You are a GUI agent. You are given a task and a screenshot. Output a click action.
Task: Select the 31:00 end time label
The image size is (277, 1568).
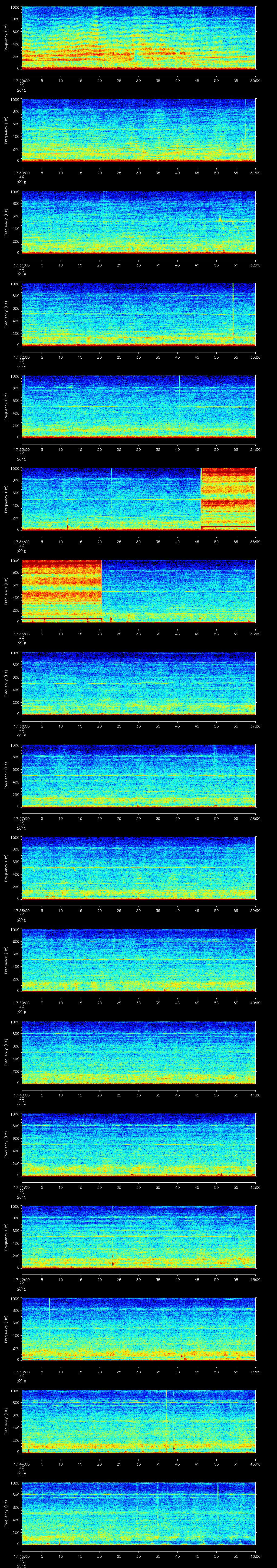255,173
